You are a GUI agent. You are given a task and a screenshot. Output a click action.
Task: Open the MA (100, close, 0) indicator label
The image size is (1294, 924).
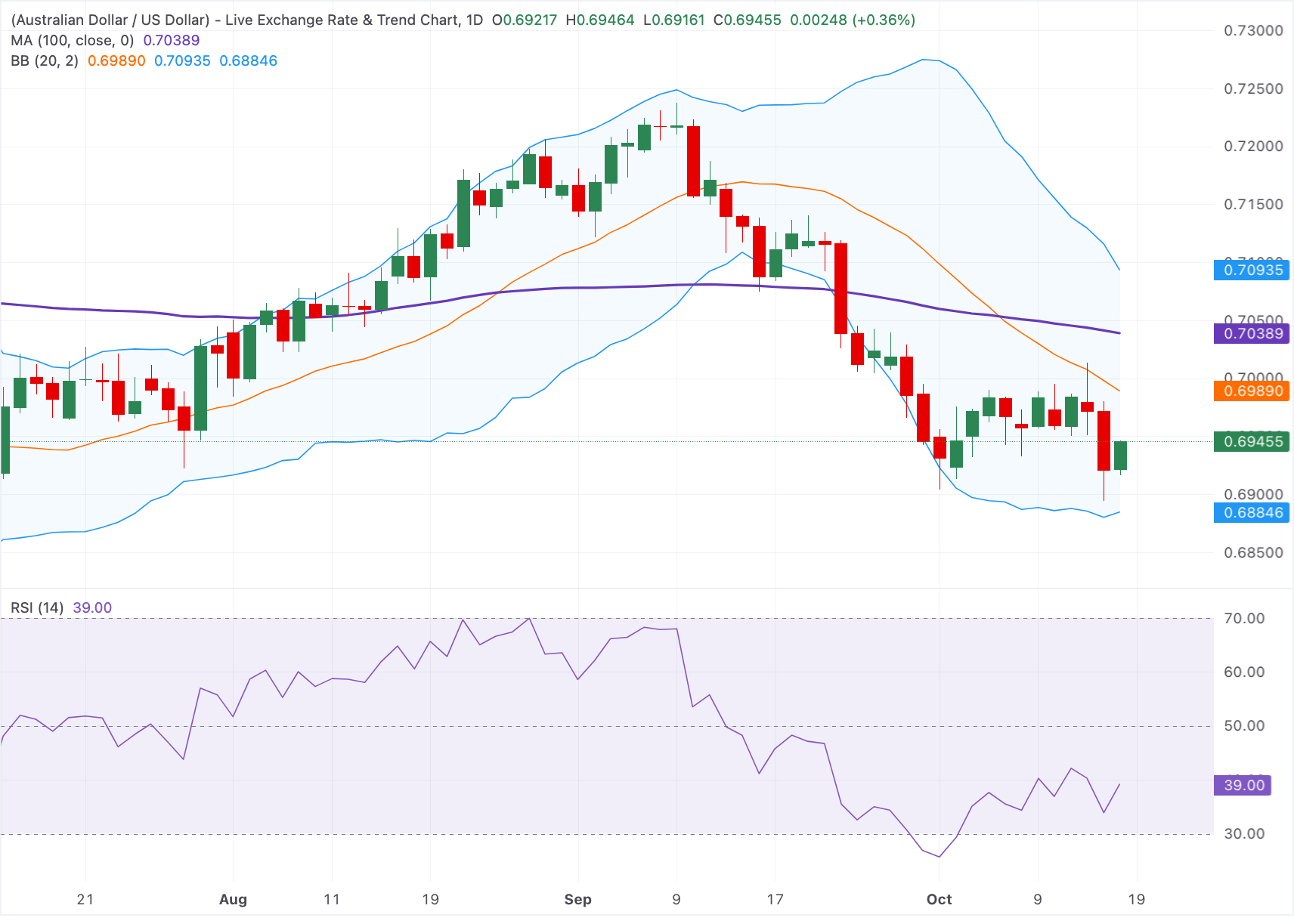click(73, 40)
